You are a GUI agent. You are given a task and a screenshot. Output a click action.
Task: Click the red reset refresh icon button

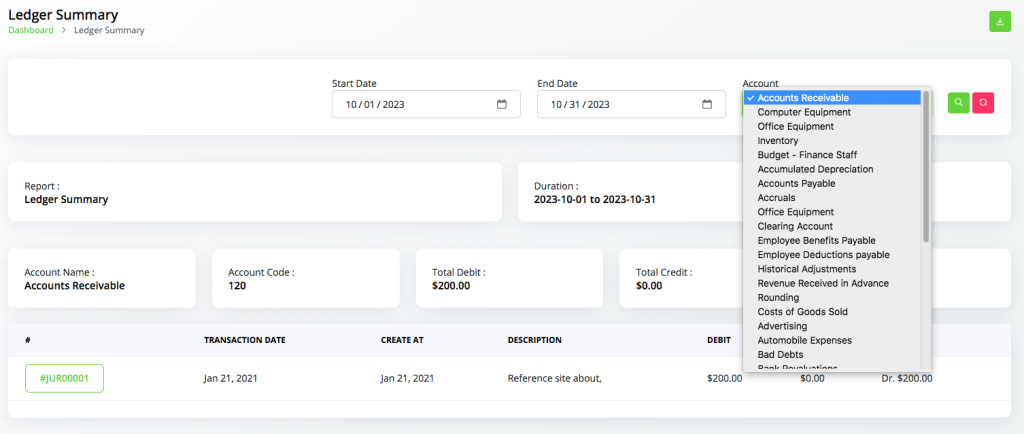(983, 102)
